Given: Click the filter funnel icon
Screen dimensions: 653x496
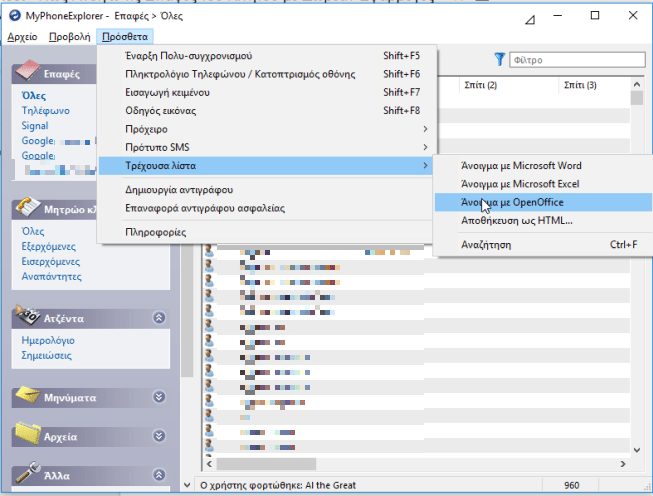Looking at the screenshot, I should pos(499,60).
